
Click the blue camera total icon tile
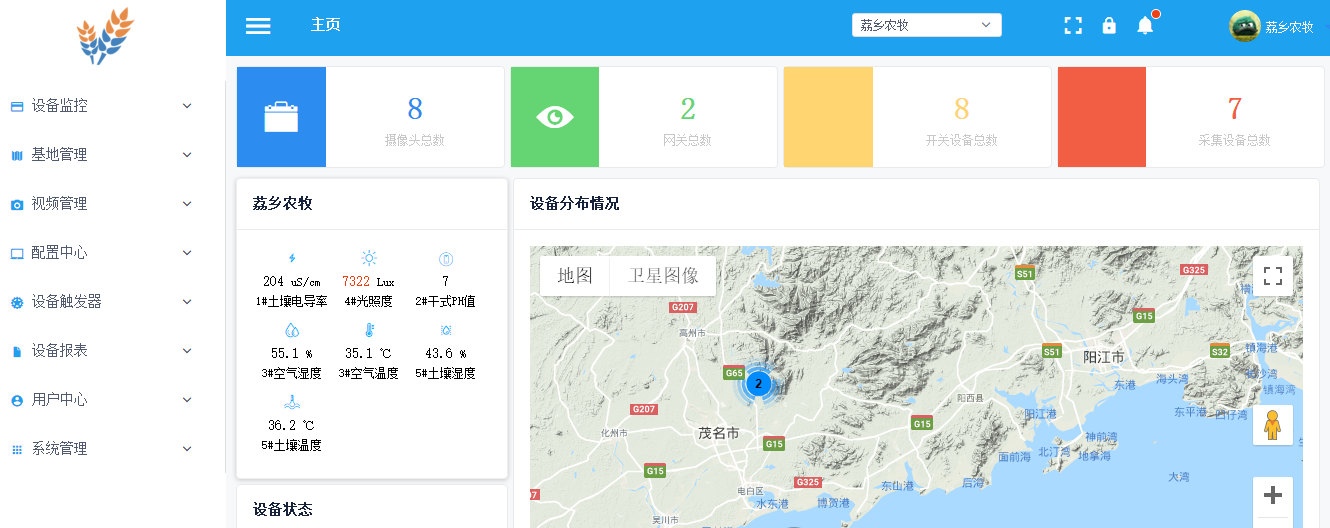281,117
